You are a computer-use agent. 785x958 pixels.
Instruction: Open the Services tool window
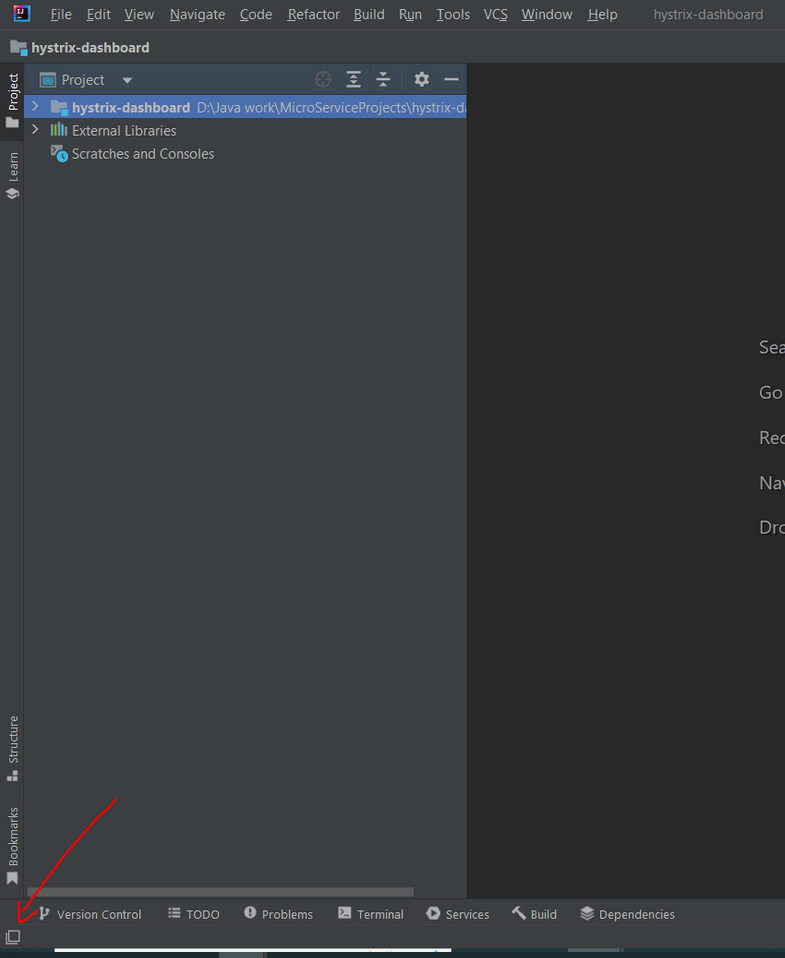[x=458, y=914]
